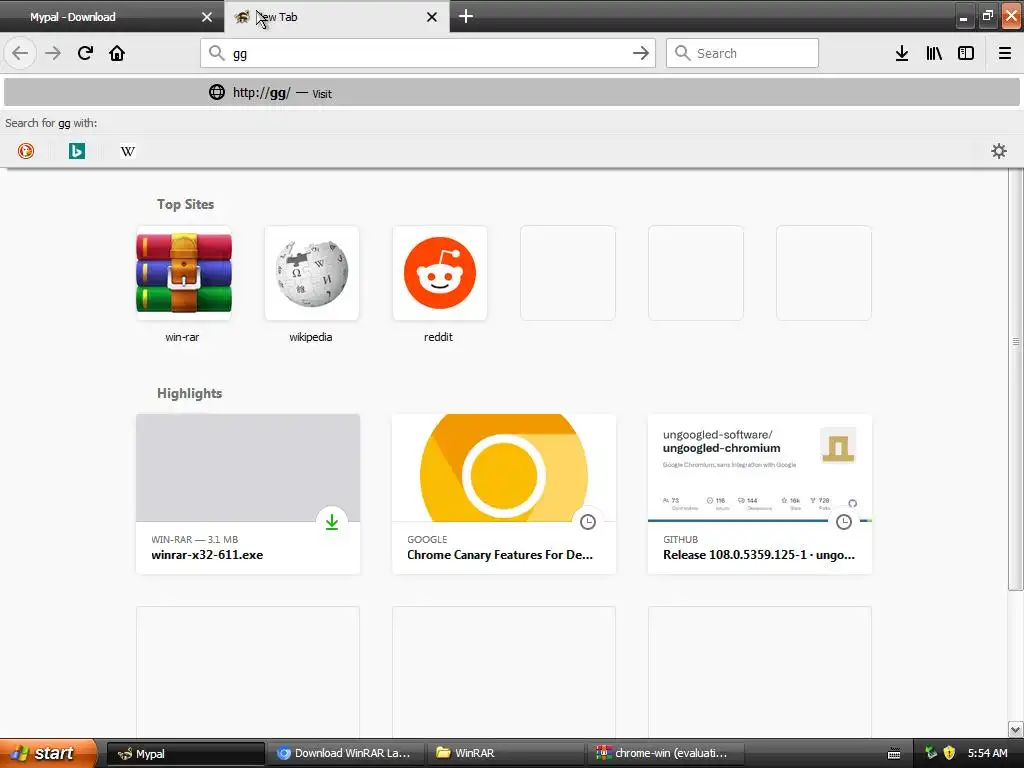Click the green download icon on winrar card
The height and width of the screenshot is (768, 1024).
tap(332, 522)
